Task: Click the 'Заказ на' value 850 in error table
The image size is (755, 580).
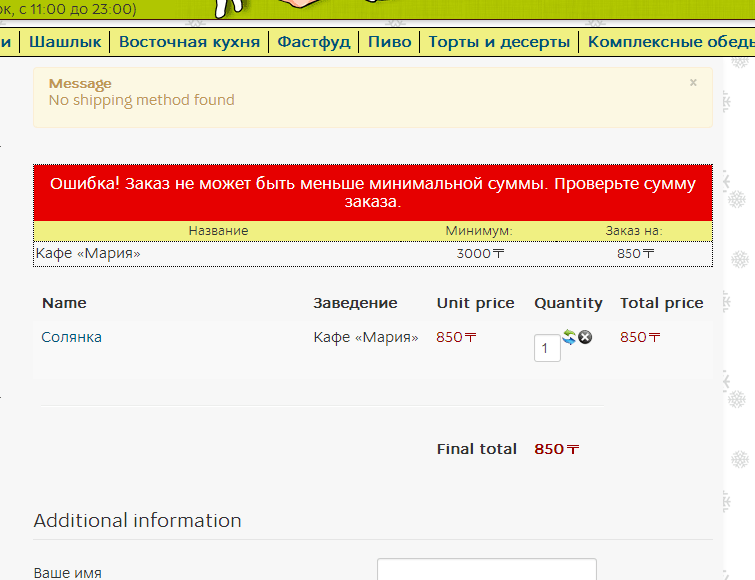Action: (x=636, y=253)
